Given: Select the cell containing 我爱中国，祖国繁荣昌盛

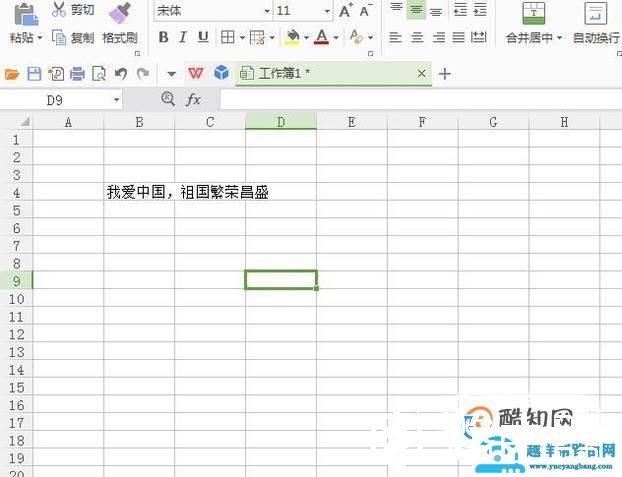Looking at the screenshot, I should (x=139, y=192).
